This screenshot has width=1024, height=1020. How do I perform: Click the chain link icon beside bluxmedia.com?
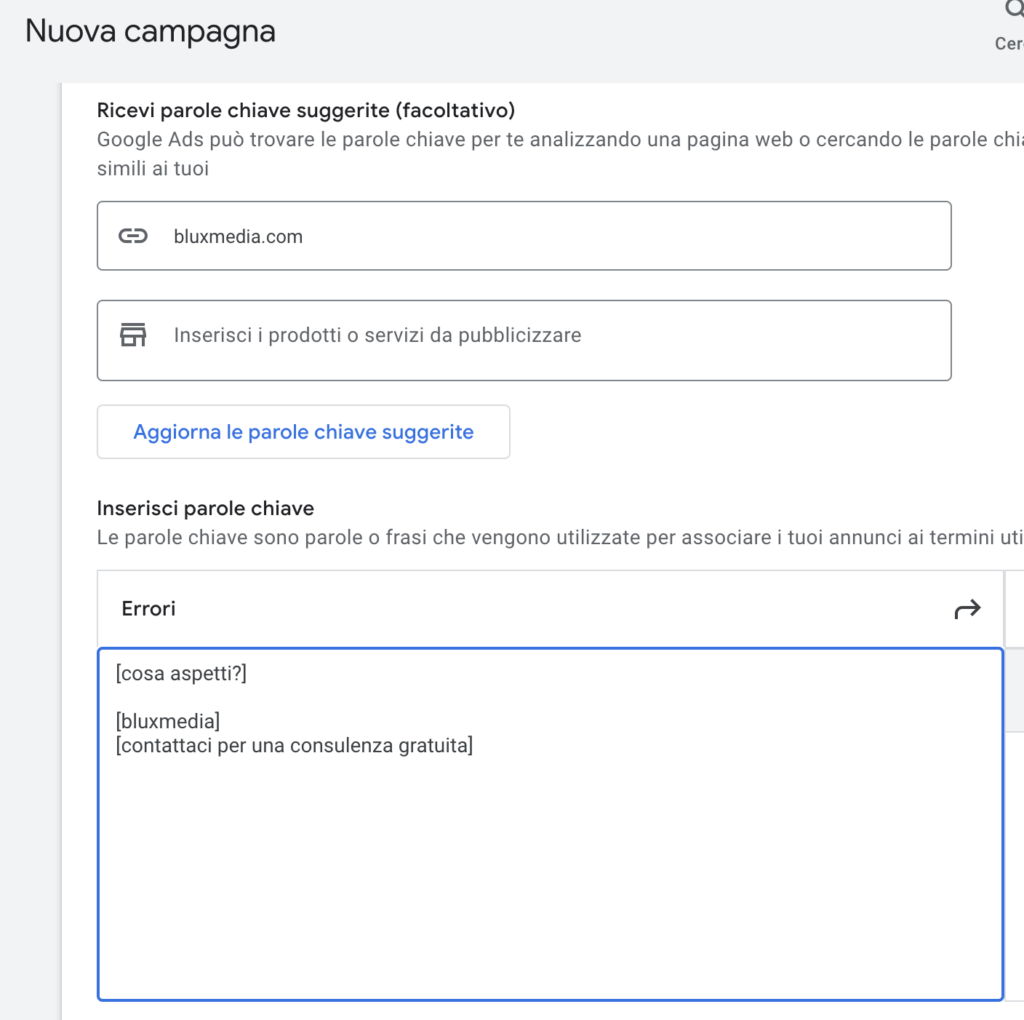click(x=133, y=236)
